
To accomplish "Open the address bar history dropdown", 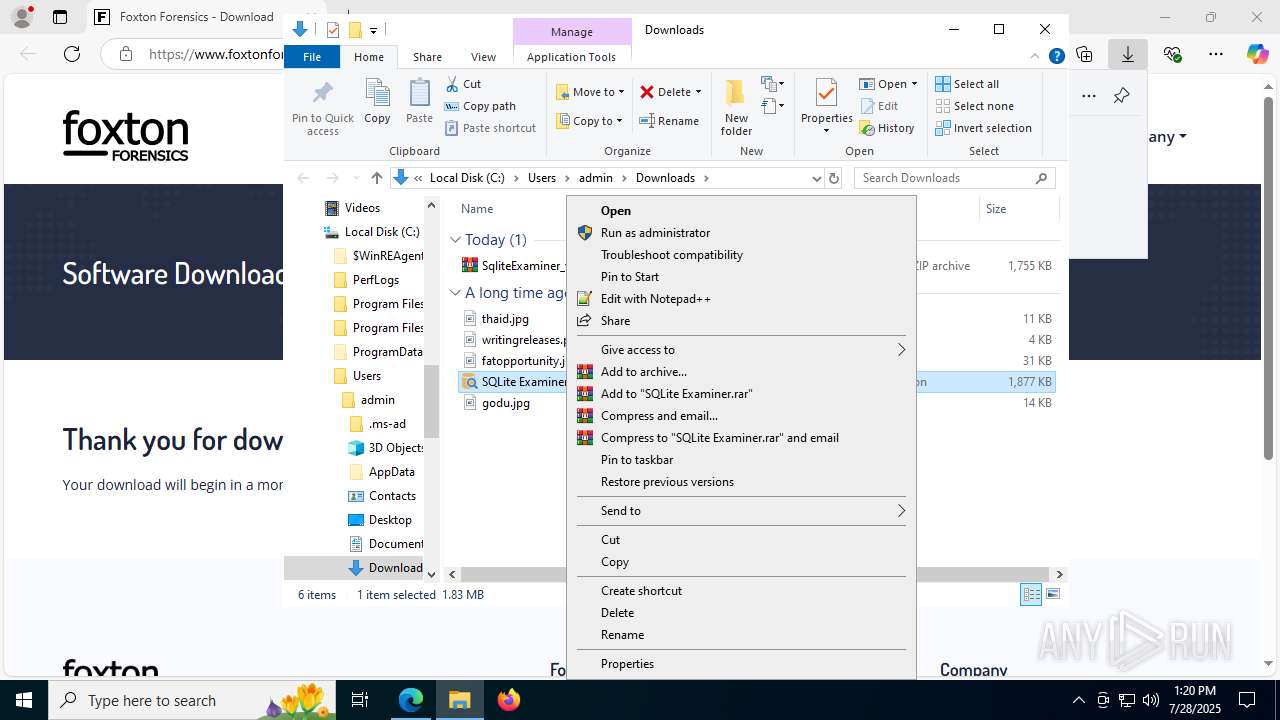I will (816, 178).
